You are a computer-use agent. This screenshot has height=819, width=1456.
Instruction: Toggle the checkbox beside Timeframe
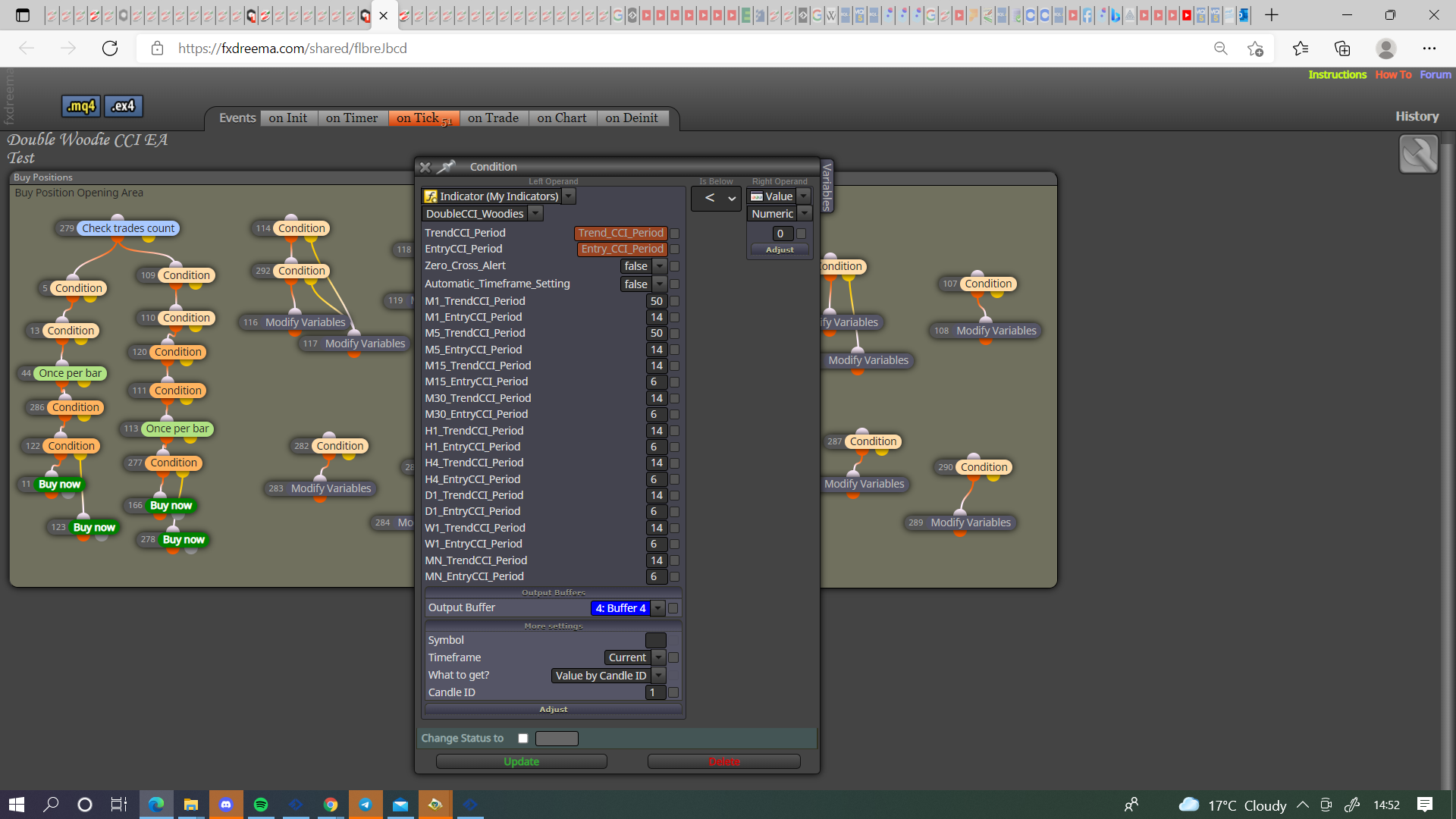[673, 657]
